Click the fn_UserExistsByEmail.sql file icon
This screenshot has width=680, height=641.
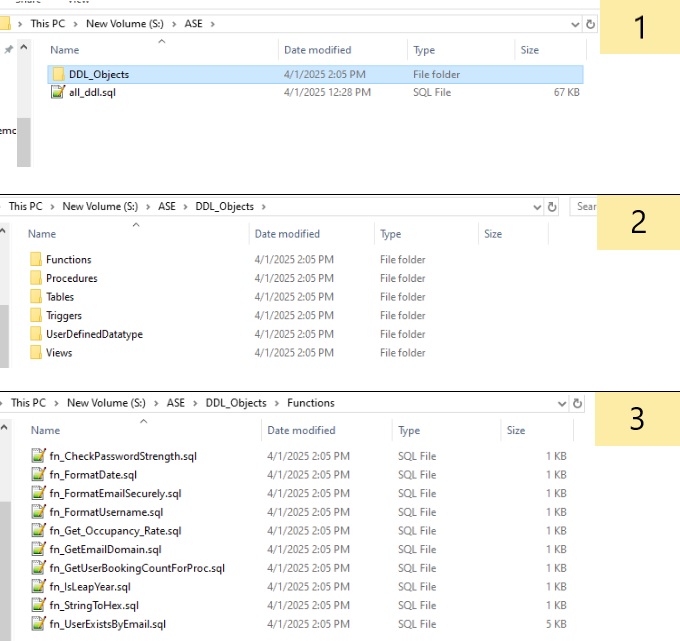[x=39, y=624]
